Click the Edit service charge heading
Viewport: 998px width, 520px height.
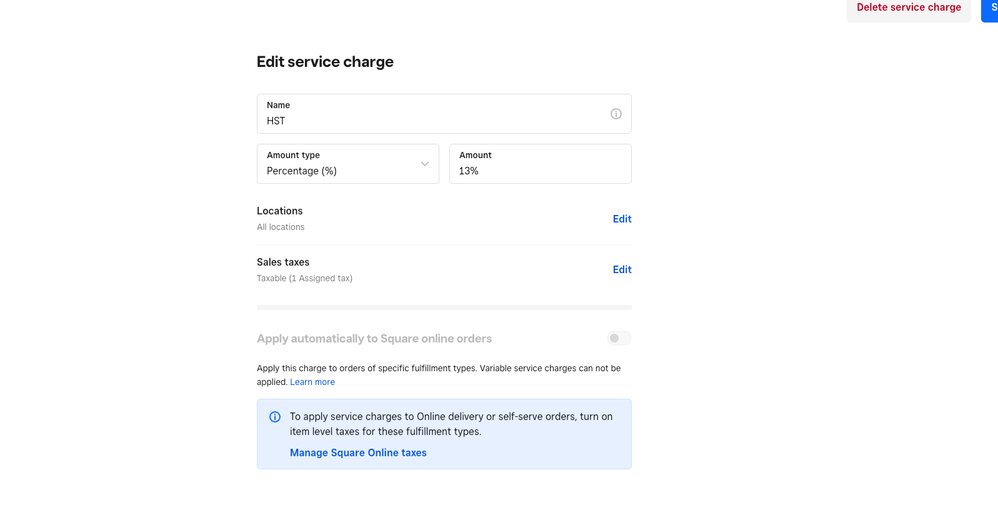tap(325, 62)
